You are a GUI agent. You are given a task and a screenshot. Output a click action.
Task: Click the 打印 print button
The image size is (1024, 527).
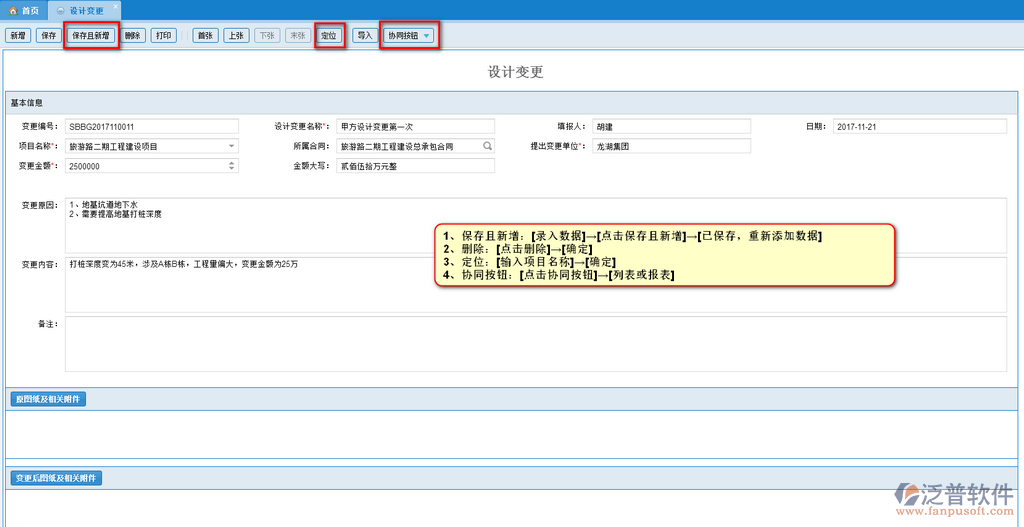(164, 36)
